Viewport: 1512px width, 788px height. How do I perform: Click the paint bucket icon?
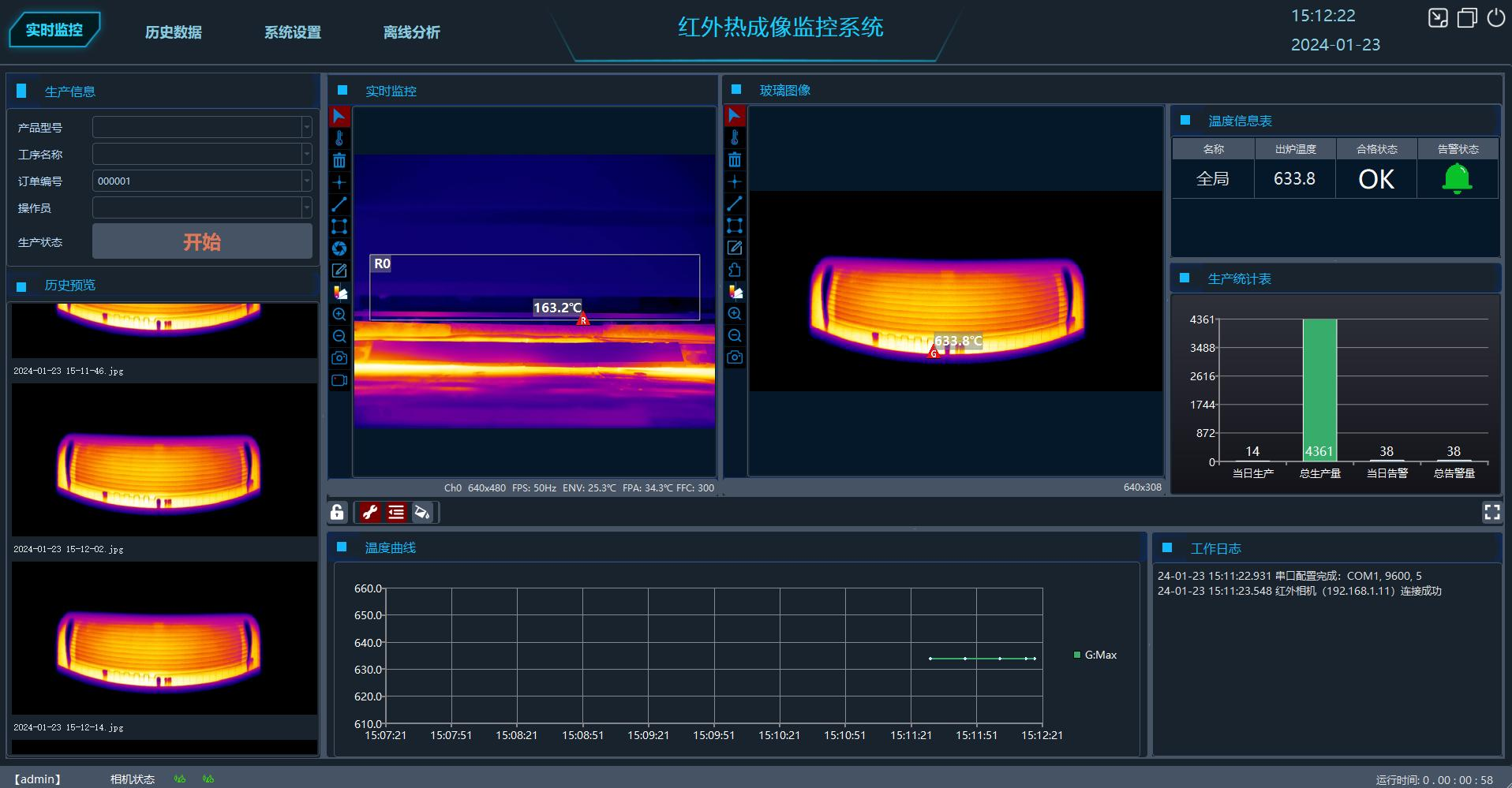[422, 513]
